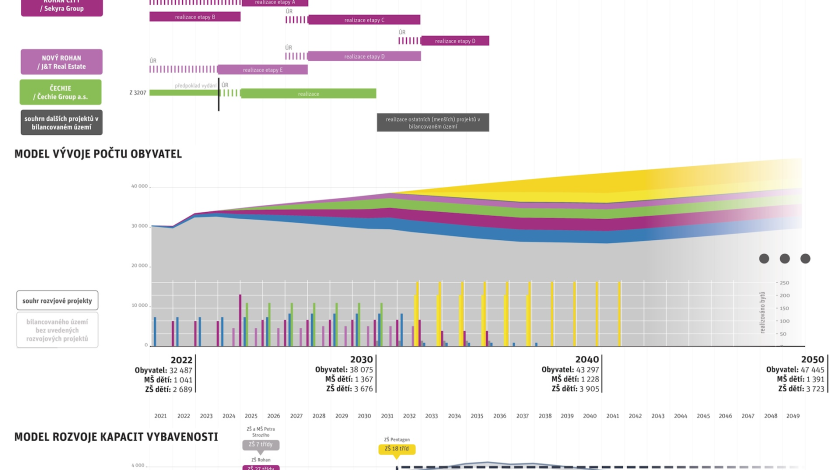The height and width of the screenshot is (470, 840).
Task: Click the ZŠ Rohan label
Action: (261, 460)
